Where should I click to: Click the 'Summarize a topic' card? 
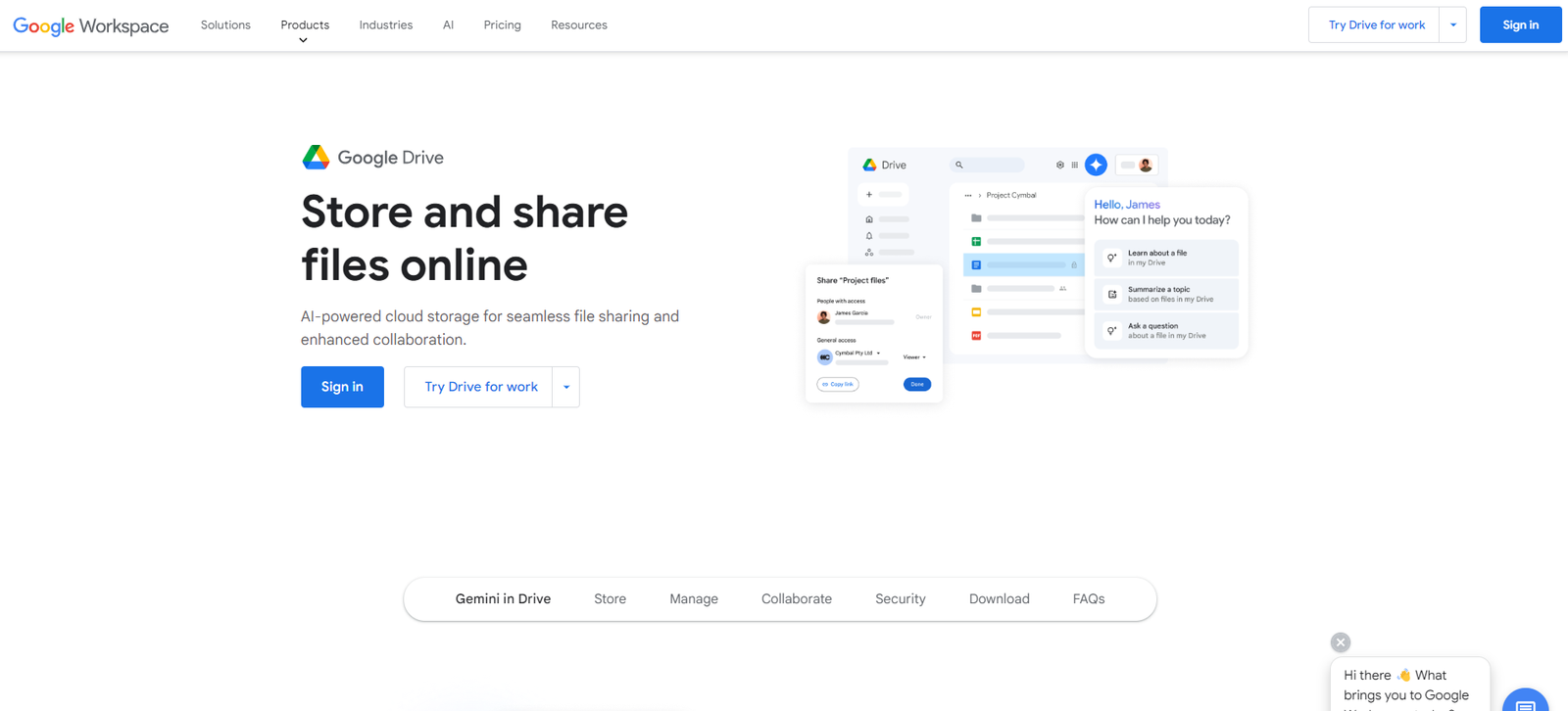[1166, 295]
